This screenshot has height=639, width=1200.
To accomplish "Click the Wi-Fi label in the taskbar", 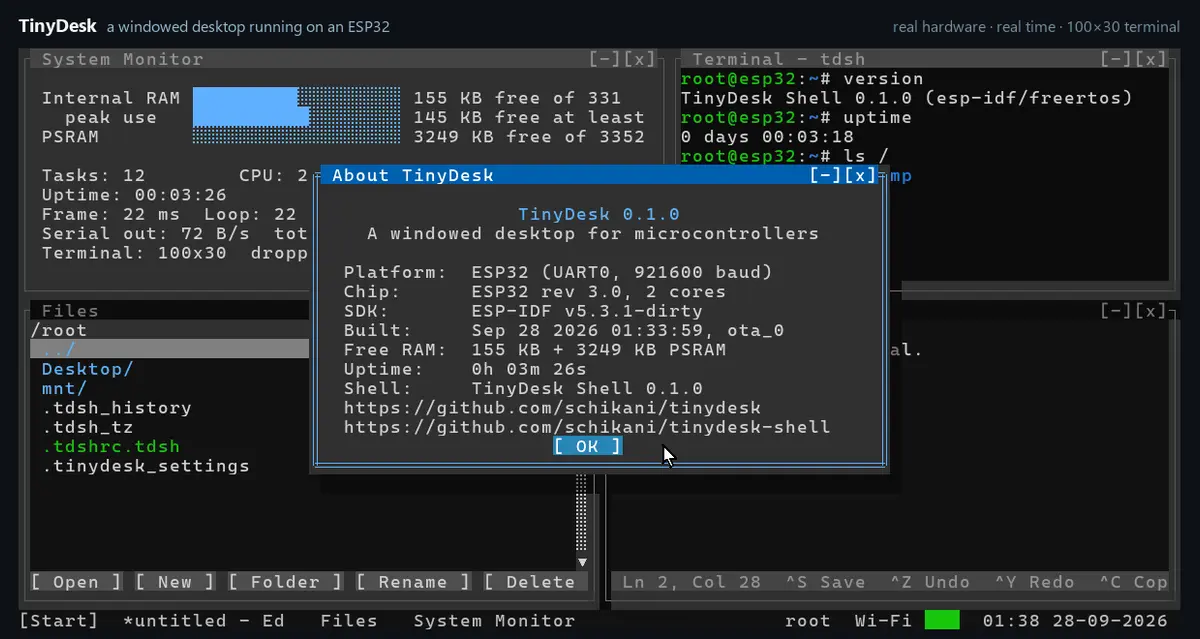I will (884, 621).
